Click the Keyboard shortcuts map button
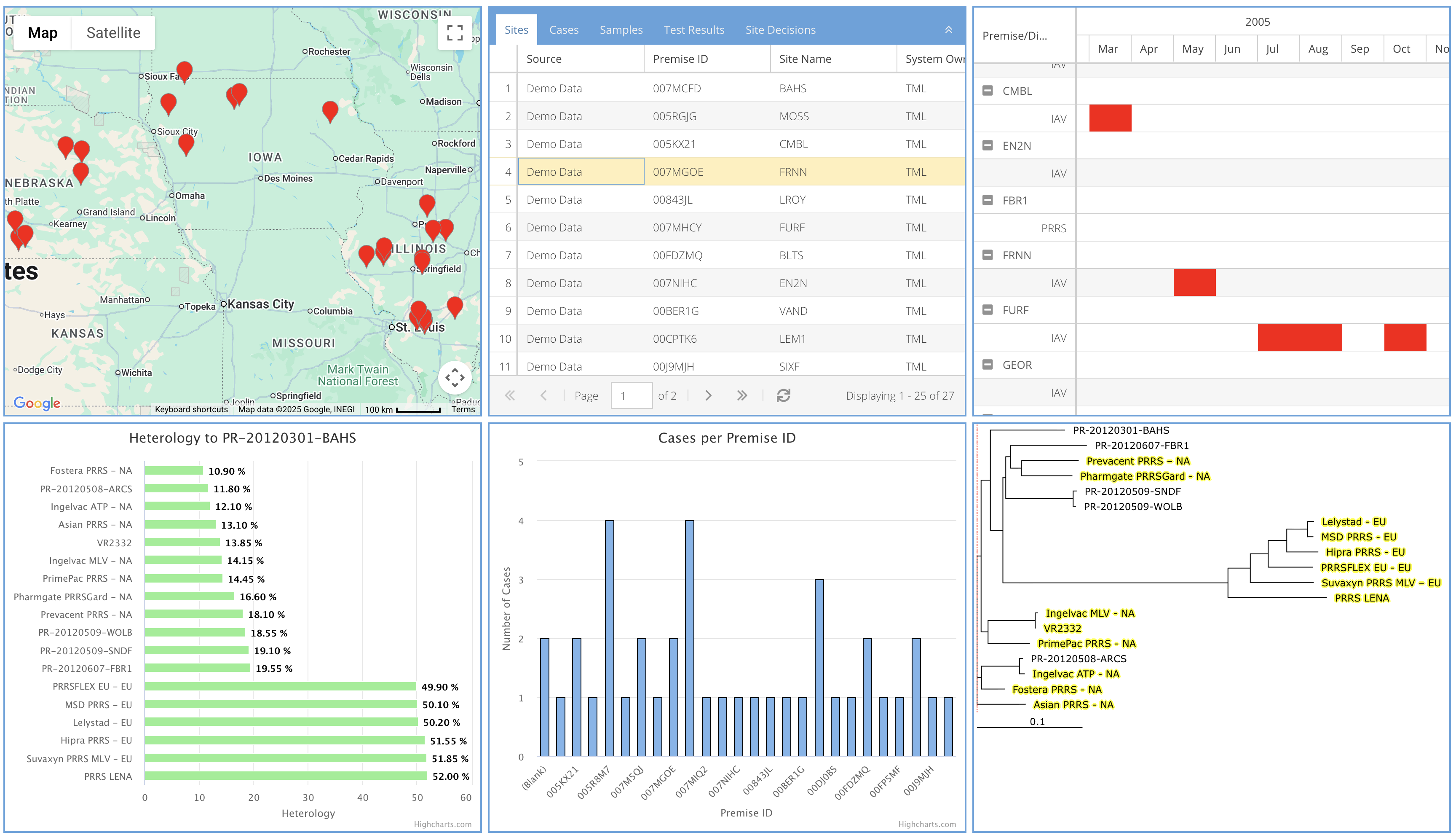Screen dimensions: 1456x838 pyautogui.click(x=191, y=409)
